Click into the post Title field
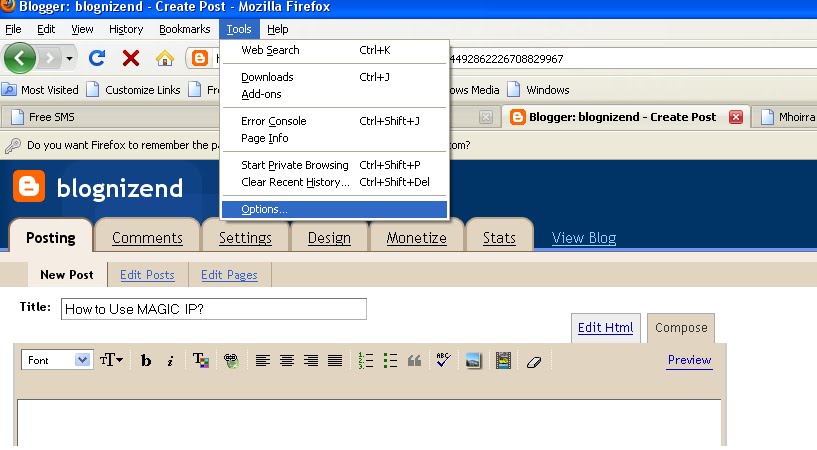817x450 pixels. point(214,309)
